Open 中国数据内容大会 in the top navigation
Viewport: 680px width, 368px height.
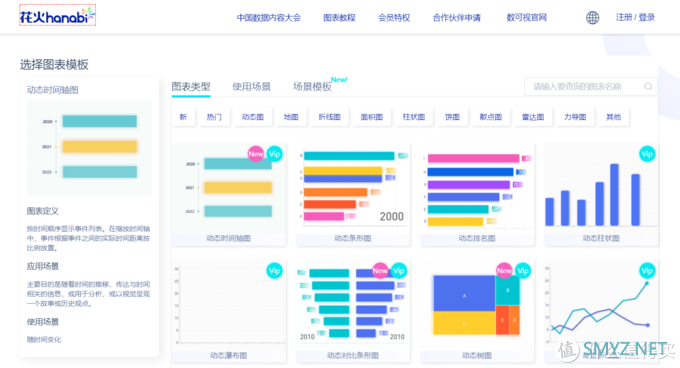coord(268,18)
